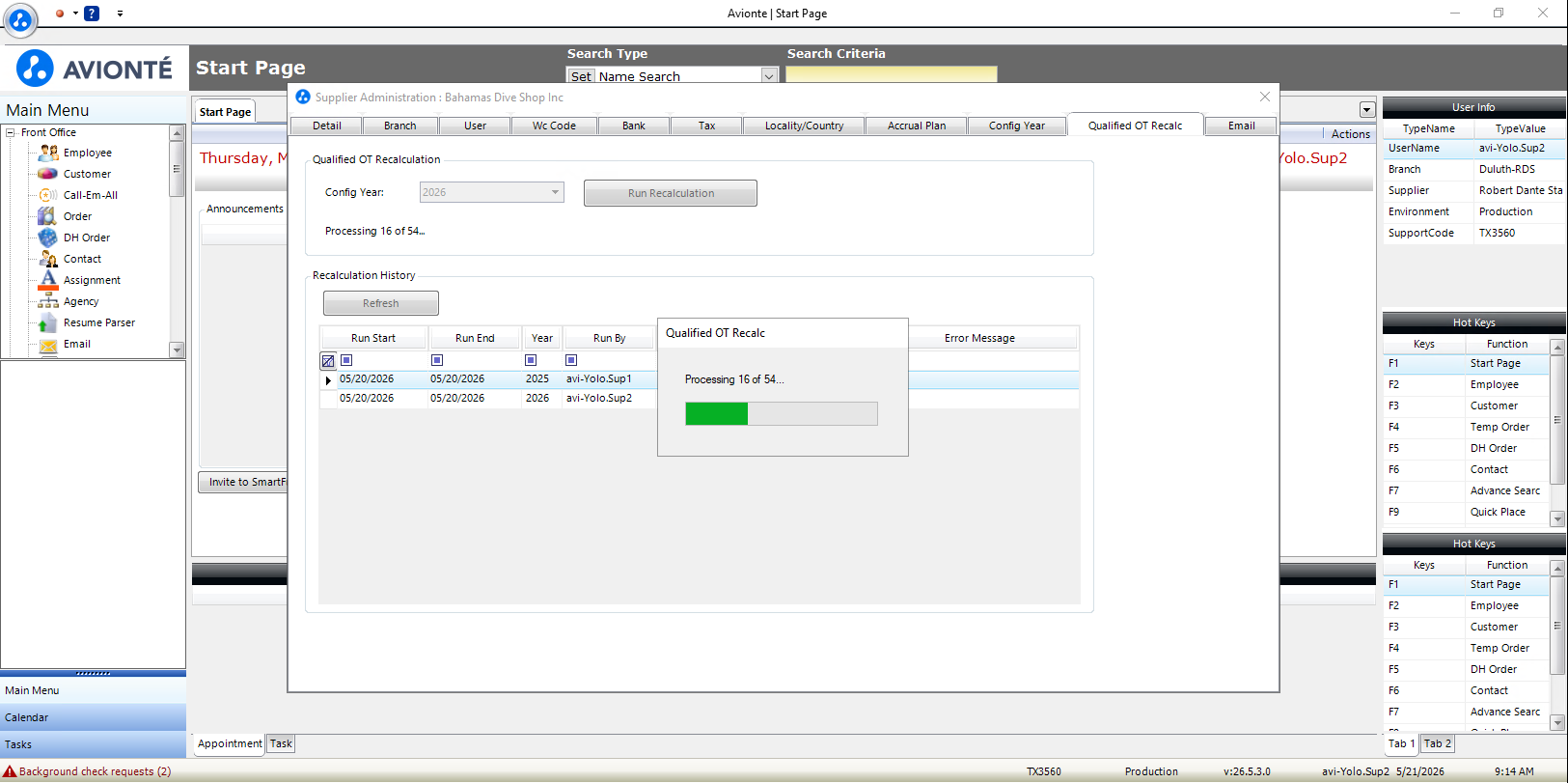Image resolution: width=1568 pixels, height=783 pixels.
Task: Close the Supplier Administration dialog
Action: pos(1265,97)
